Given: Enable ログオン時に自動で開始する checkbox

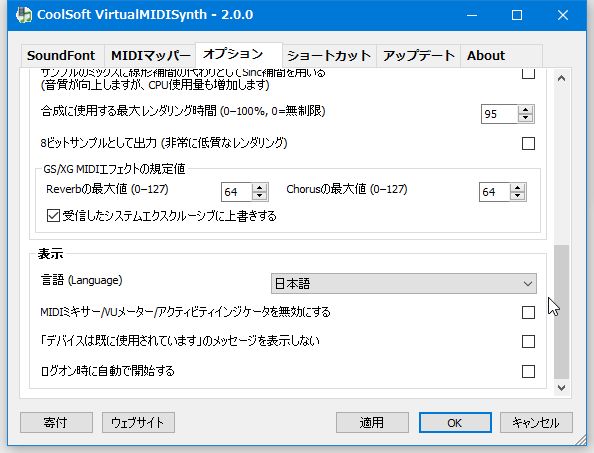Looking at the screenshot, I should coord(528,371).
